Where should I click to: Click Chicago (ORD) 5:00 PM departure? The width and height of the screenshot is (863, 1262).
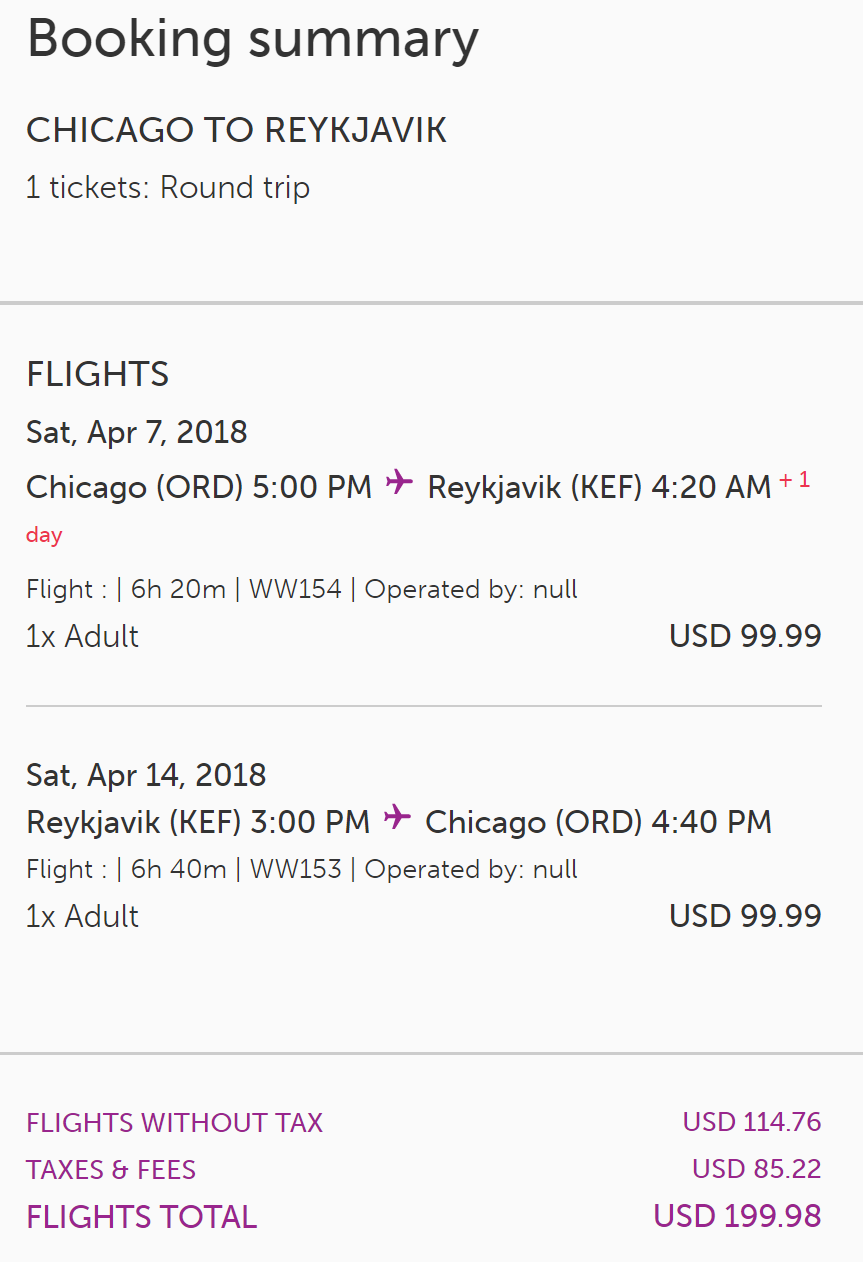click(x=198, y=487)
